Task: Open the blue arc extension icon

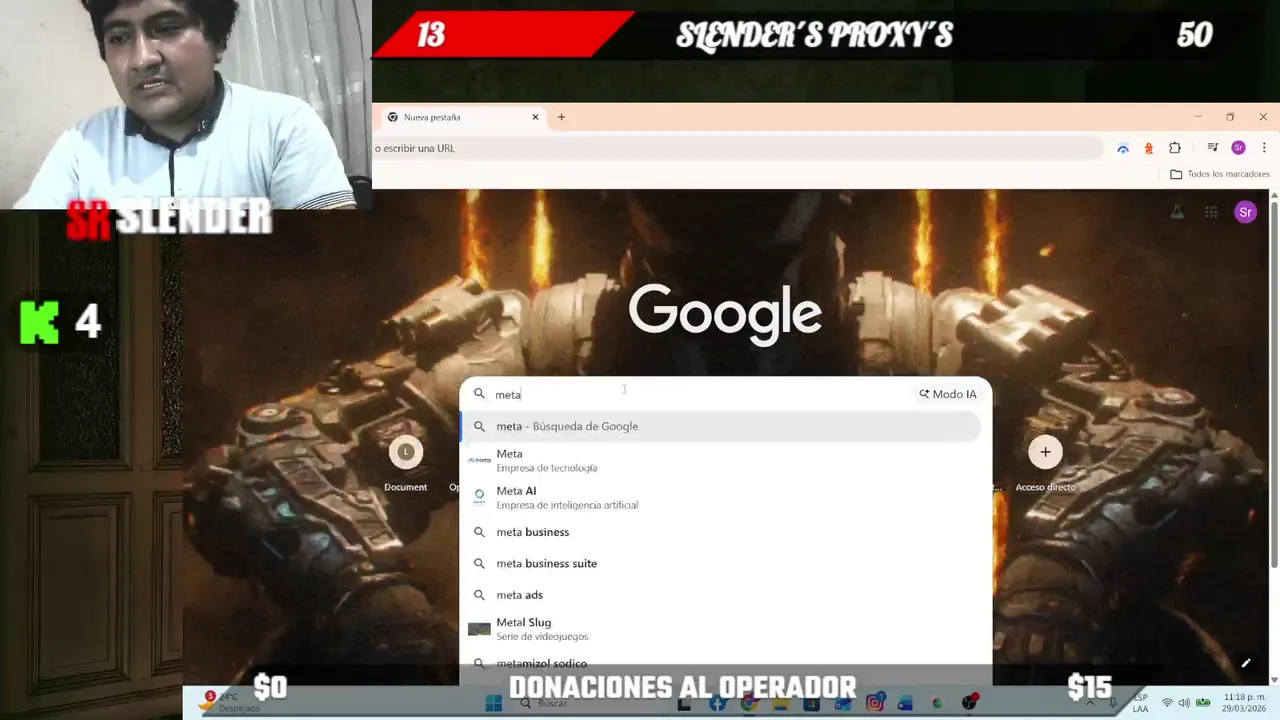Action: [x=1123, y=148]
